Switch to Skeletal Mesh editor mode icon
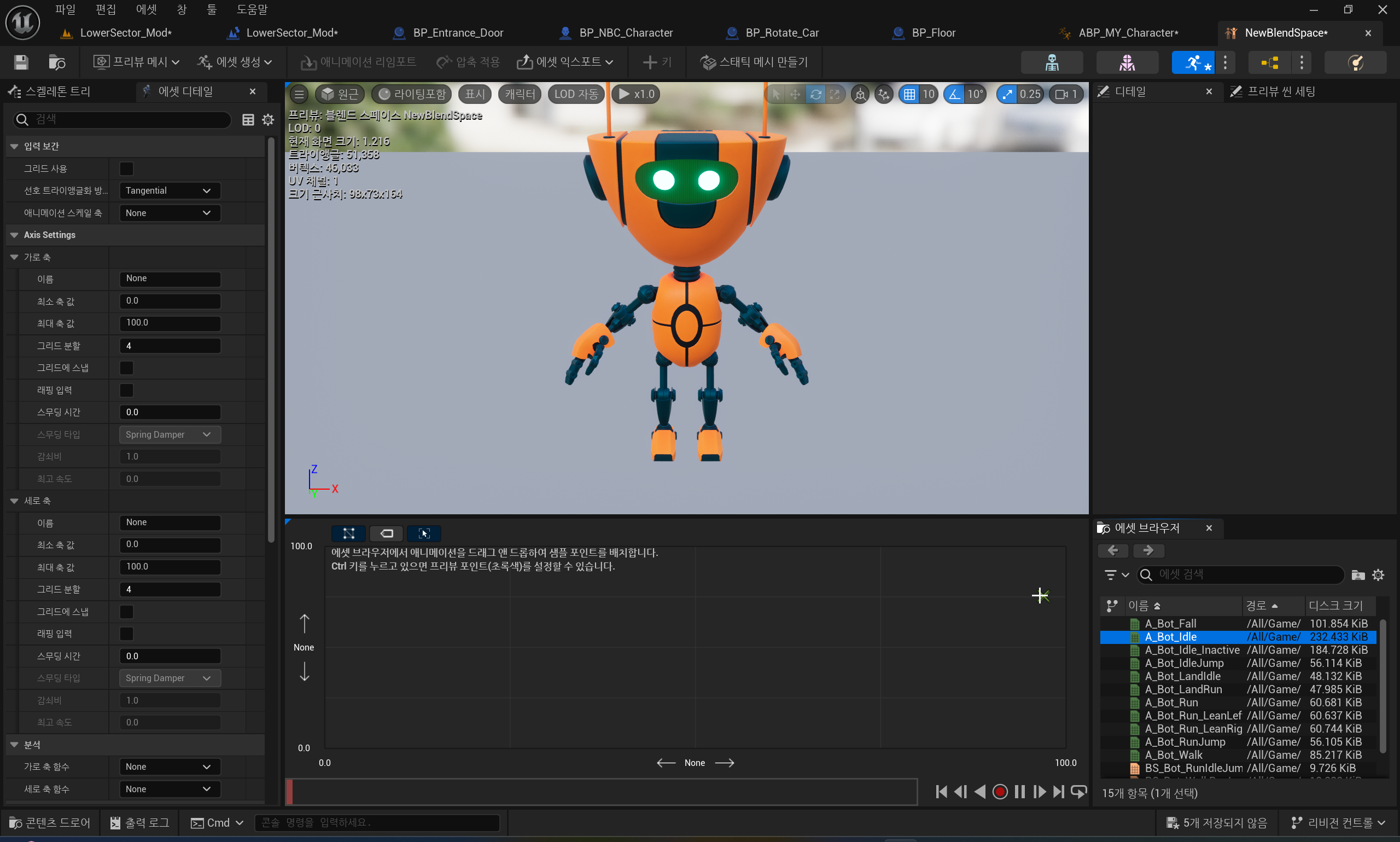The image size is (1400, 842). (1127, 62)
